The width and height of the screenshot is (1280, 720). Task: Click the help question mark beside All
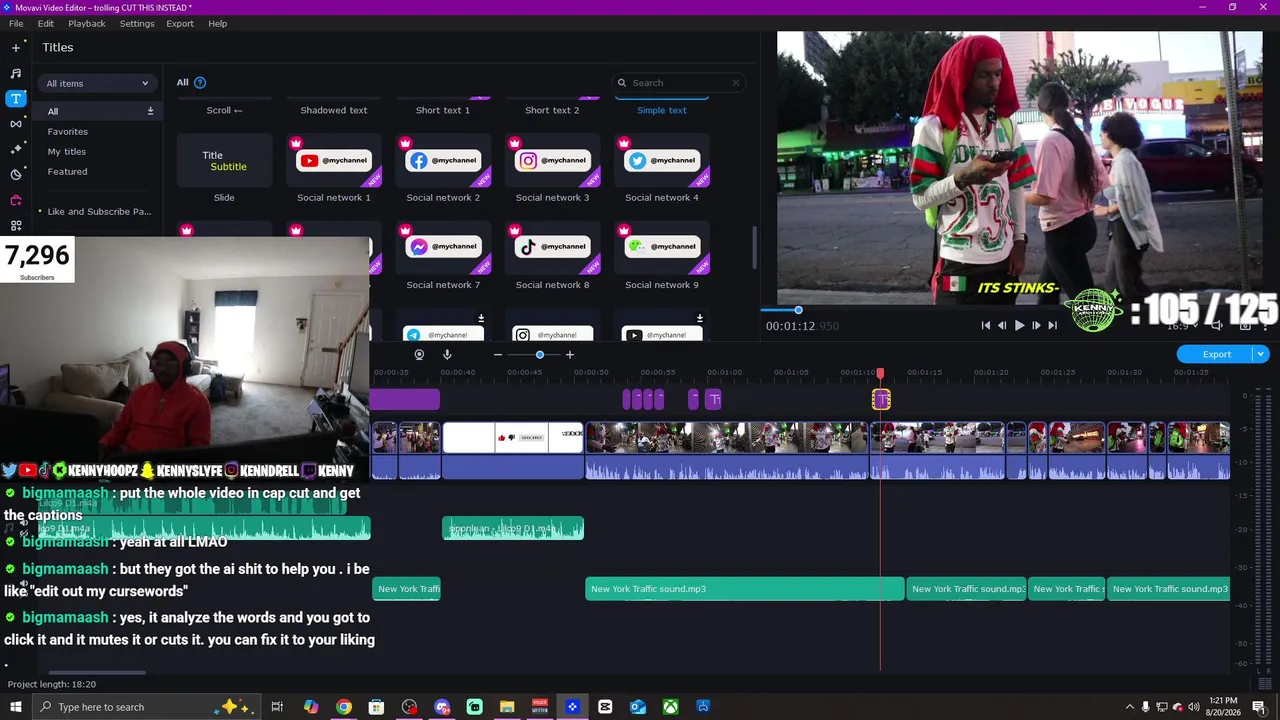pos(200,82)
